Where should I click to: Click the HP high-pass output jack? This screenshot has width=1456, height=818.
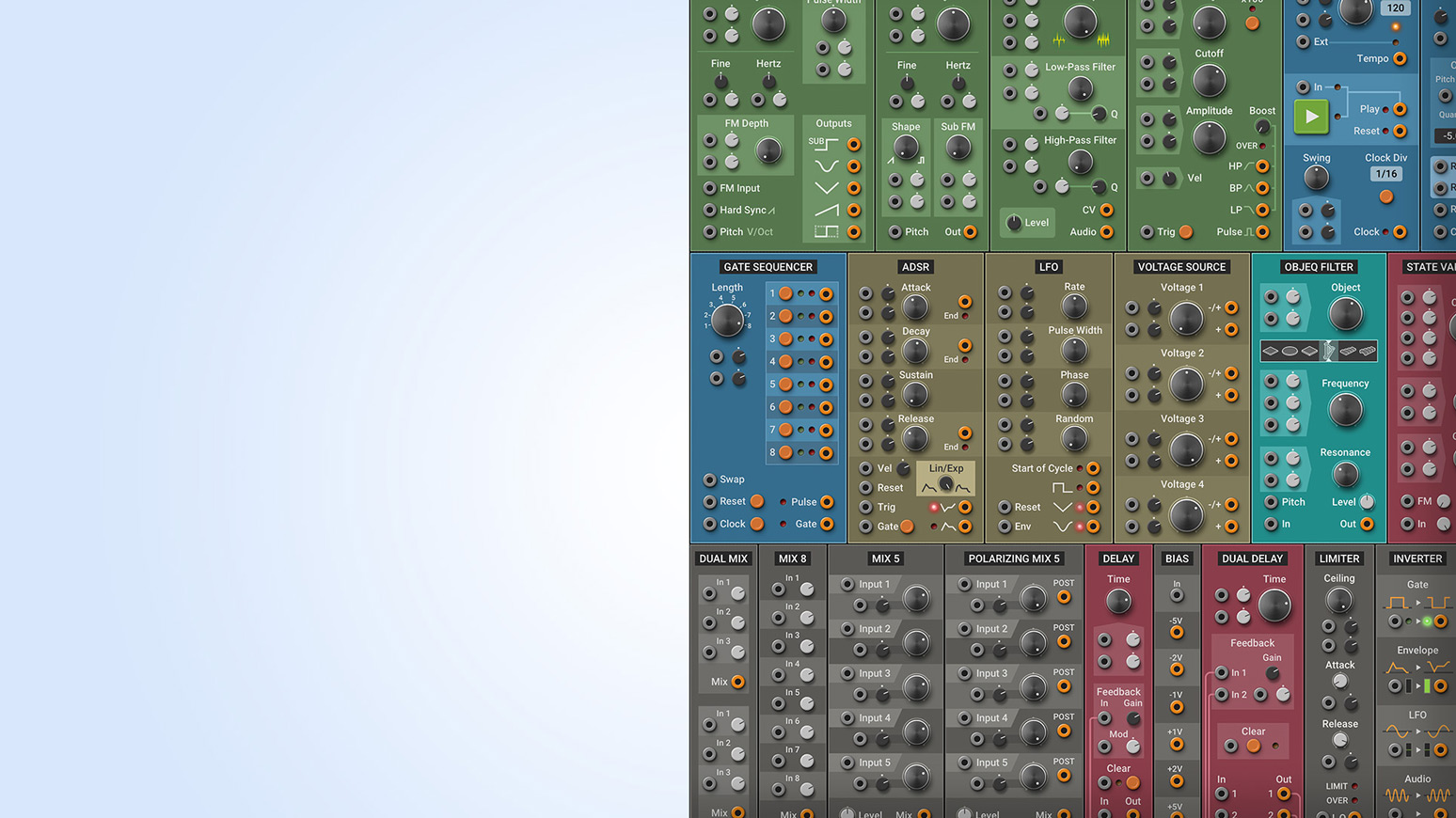point(1262,166)
